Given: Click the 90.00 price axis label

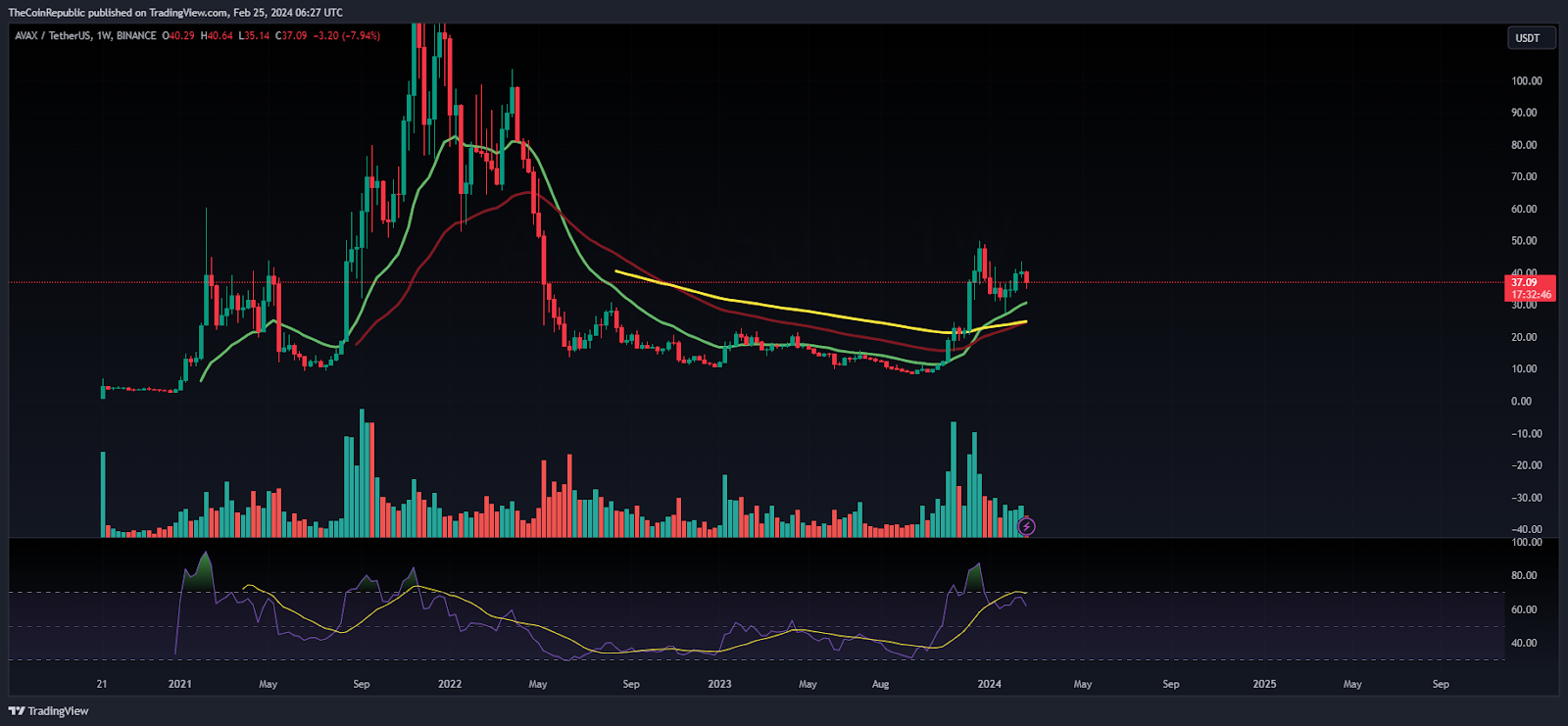Looking at the screenshot, I should (1524, 113).
